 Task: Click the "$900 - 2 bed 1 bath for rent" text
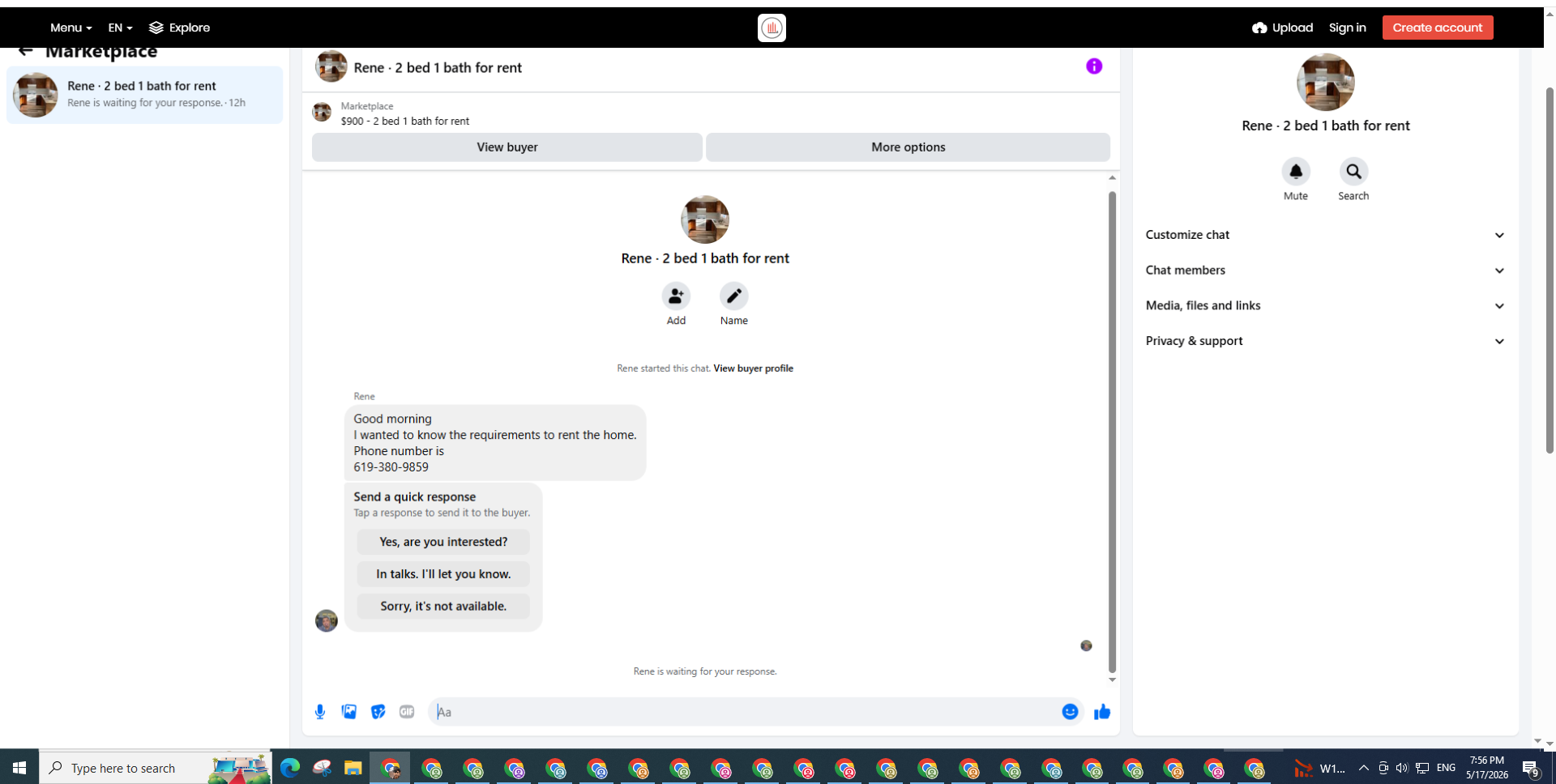pos(404,121)
